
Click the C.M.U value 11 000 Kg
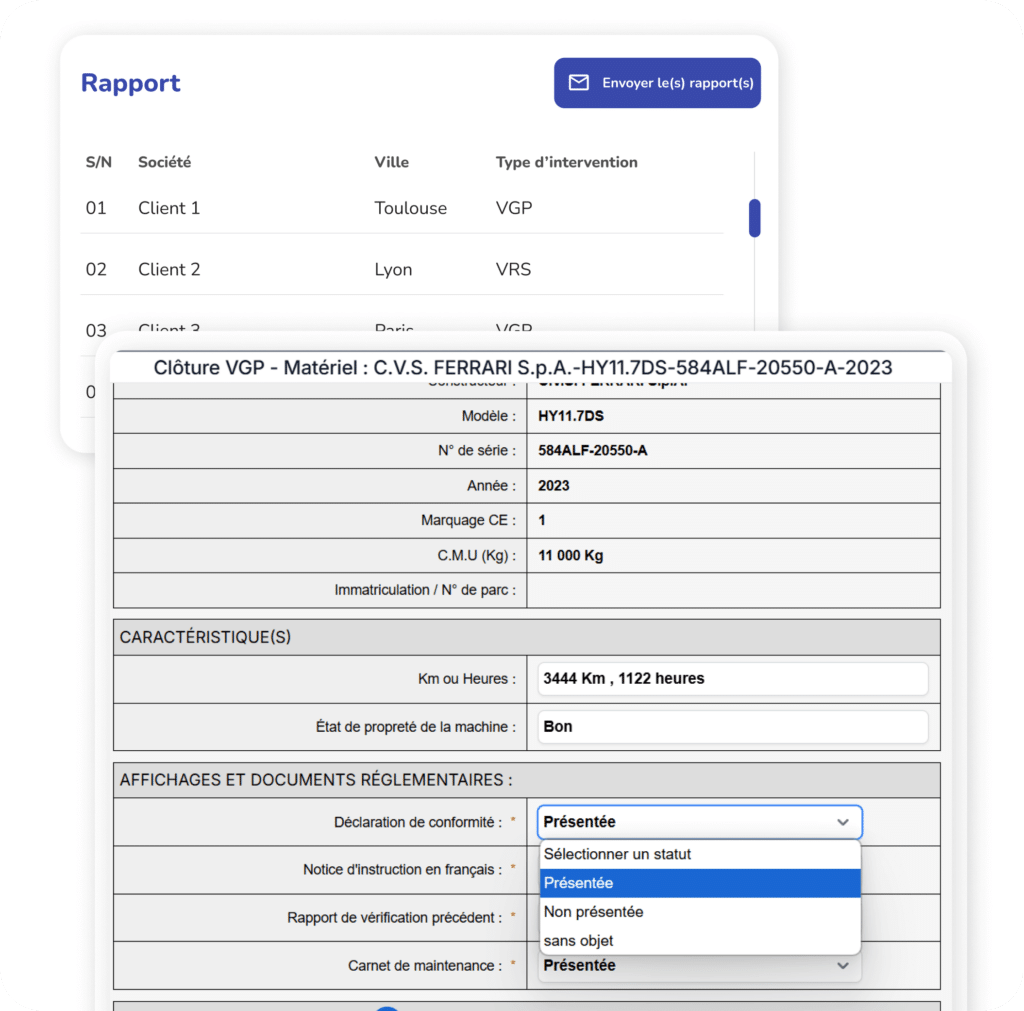[x=570, y=556]
